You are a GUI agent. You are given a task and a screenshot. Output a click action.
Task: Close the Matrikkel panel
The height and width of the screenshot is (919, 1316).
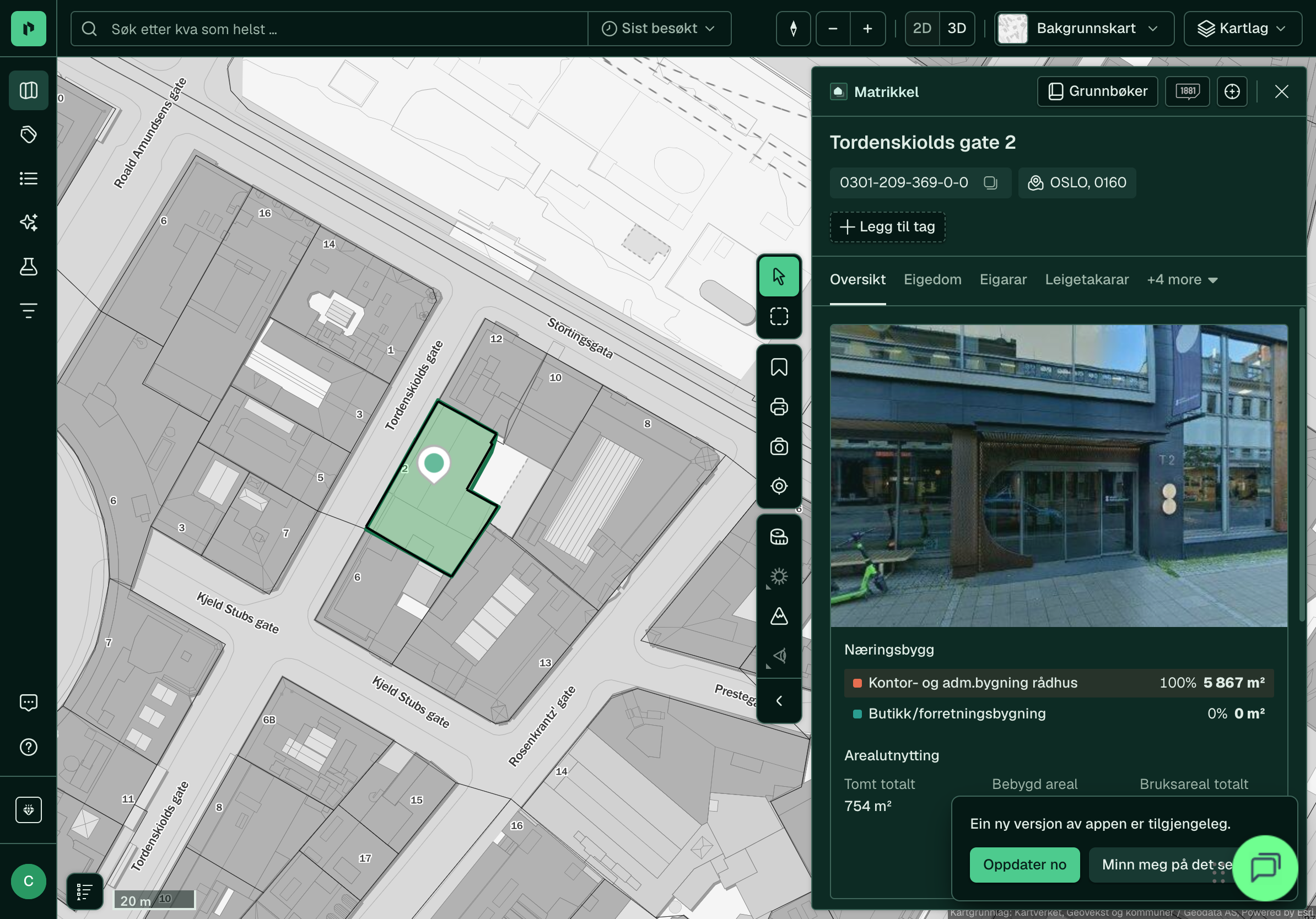tap(1282, 91)
